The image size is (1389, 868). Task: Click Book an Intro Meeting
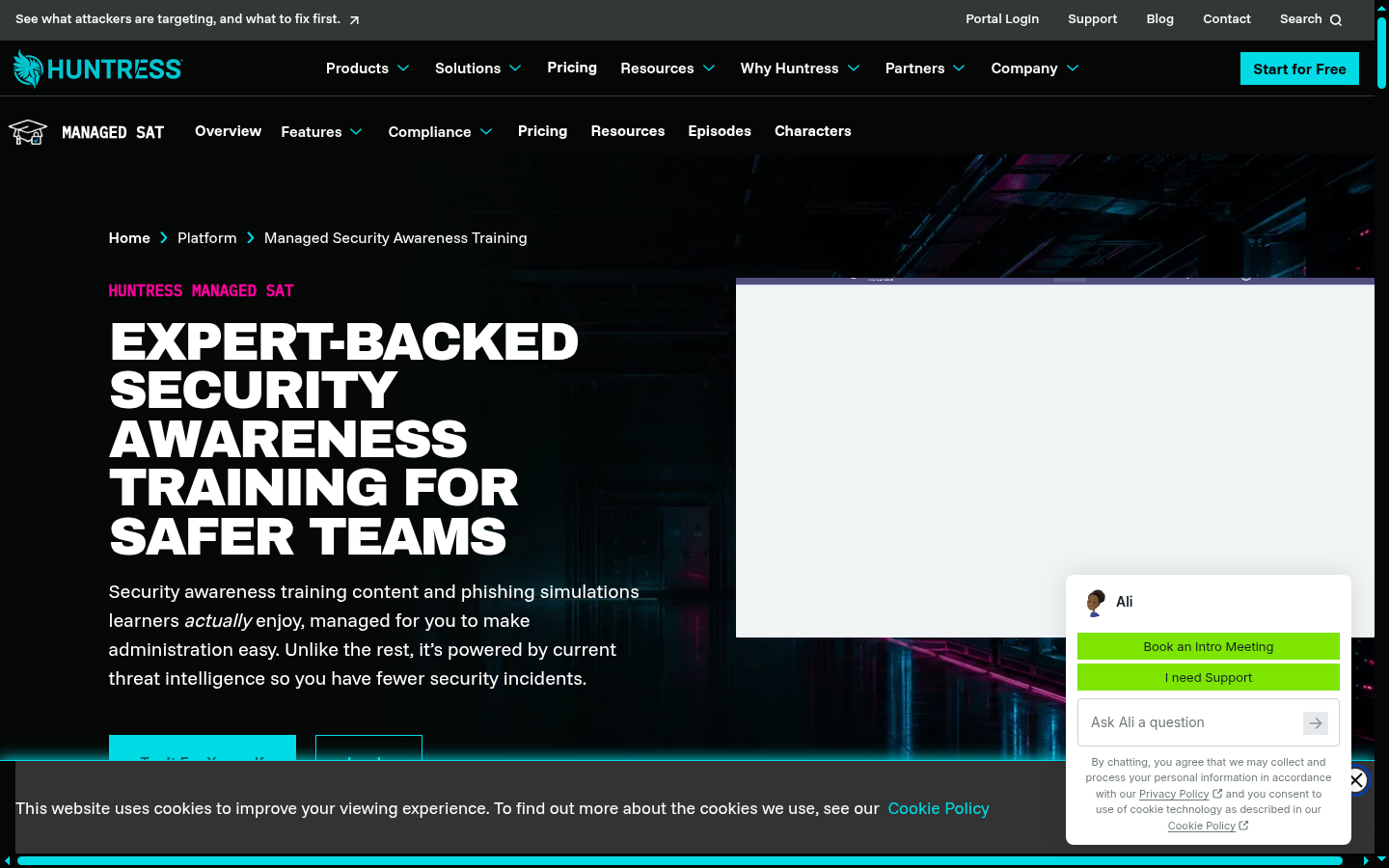click(x=1209, y=646)
